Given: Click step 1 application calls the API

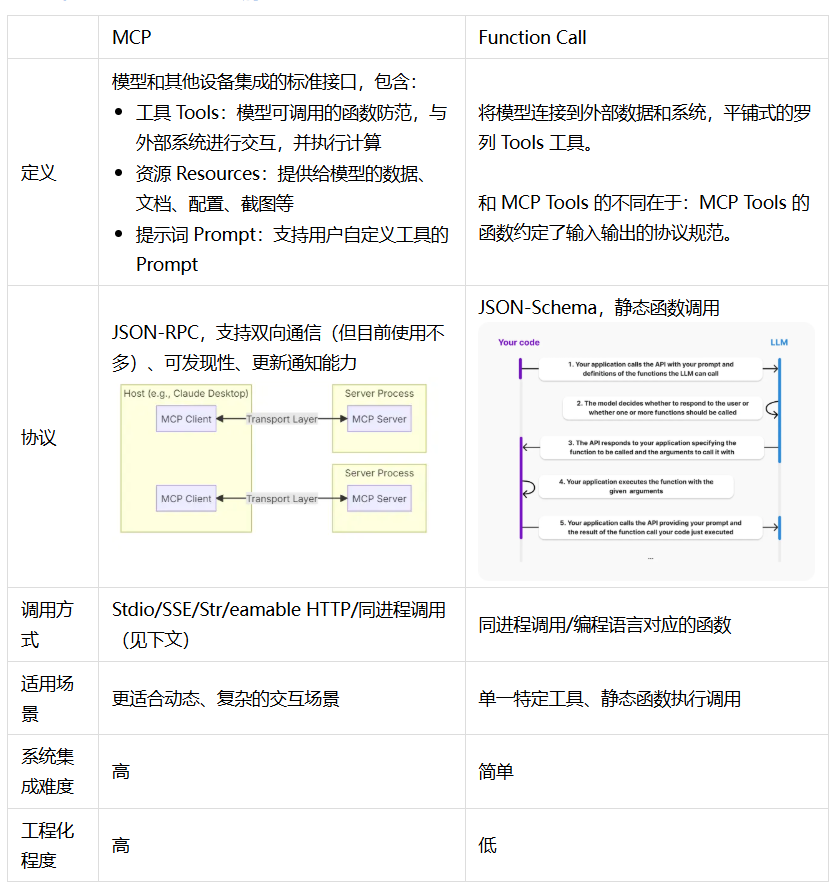Looking at the screenshot, I should pyautogui.click(x=651, y=369).
